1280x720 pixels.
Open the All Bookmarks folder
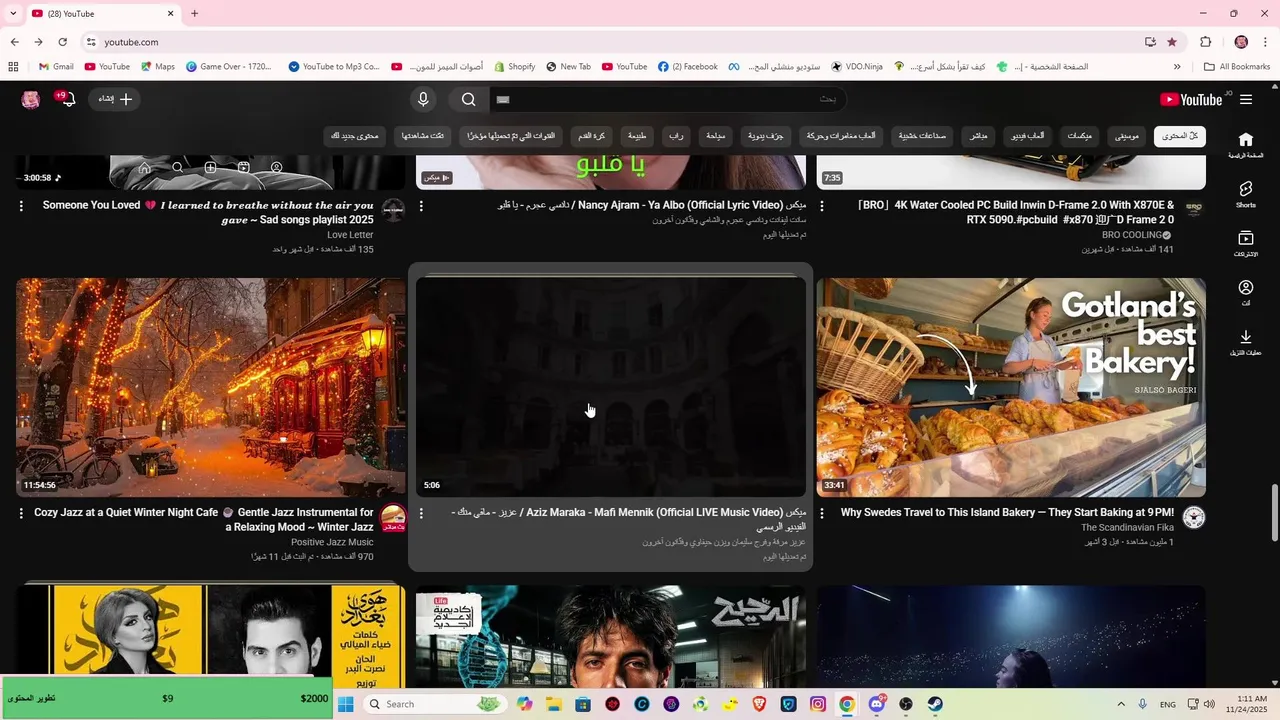click(1237, 67)
